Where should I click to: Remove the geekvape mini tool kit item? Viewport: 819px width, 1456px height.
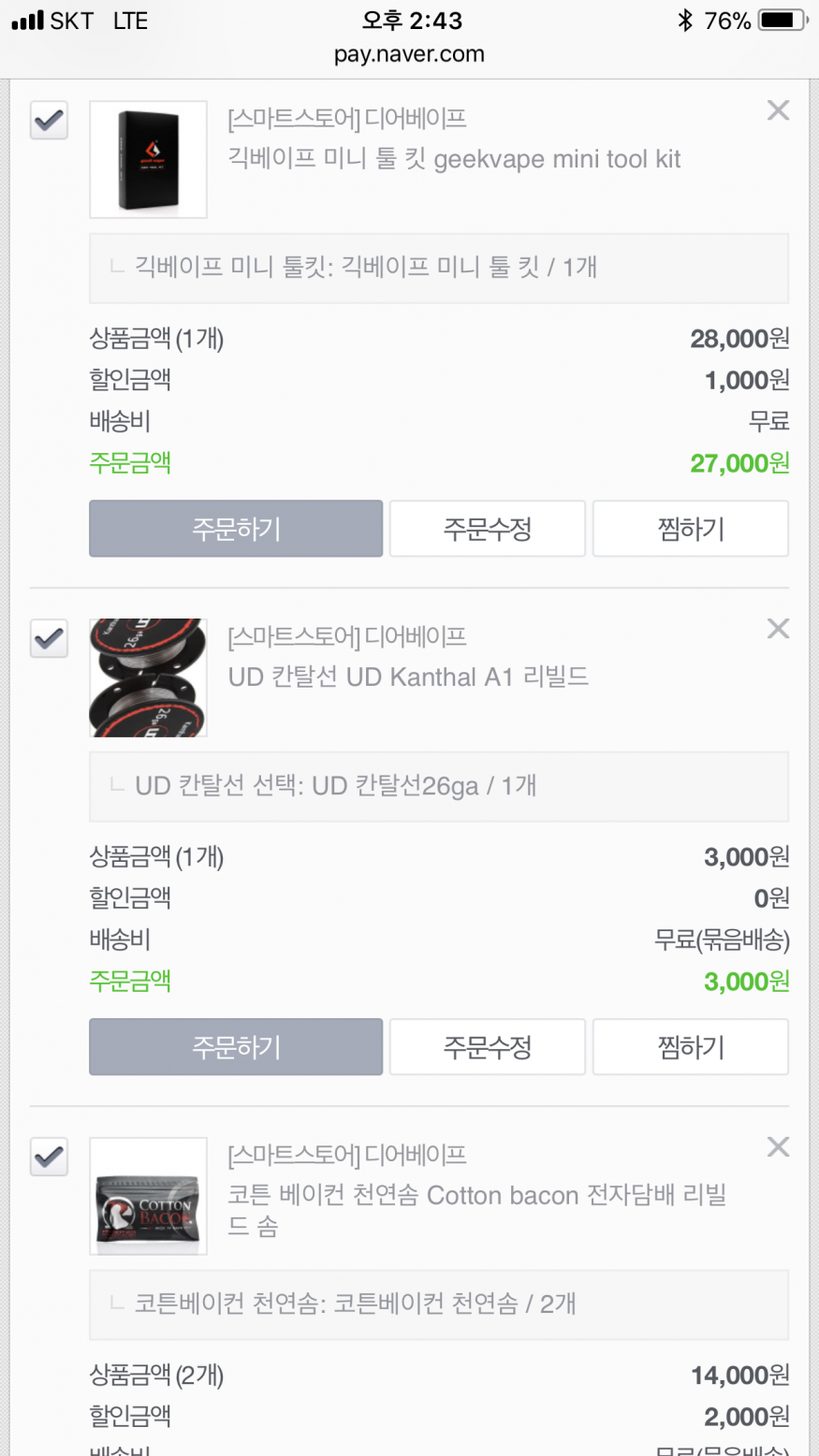pos(778,110)
